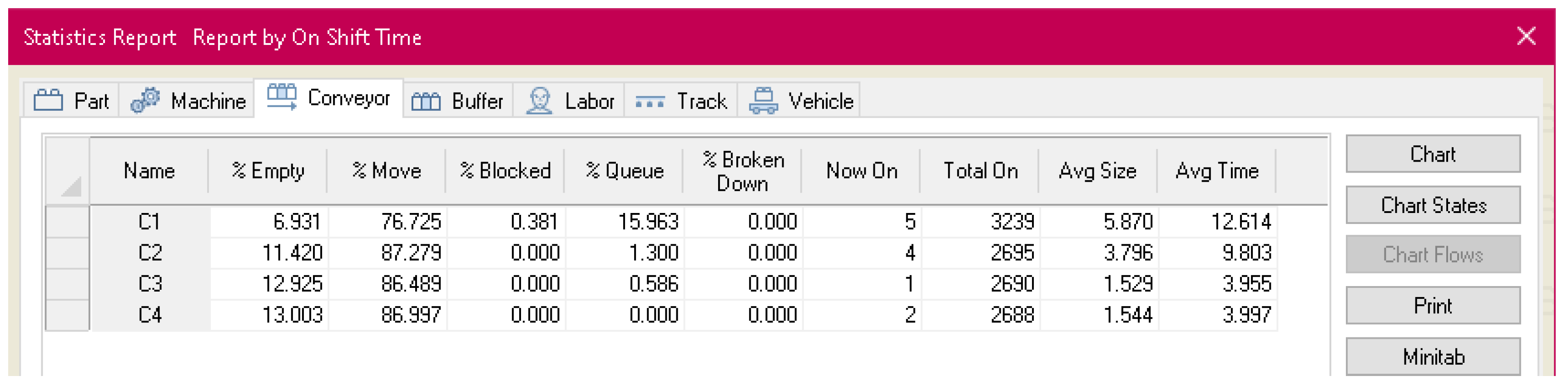This screenshot has height=386, width=1568.
Task: Select conveyor C3 name cell
Action: click(150, 284)
